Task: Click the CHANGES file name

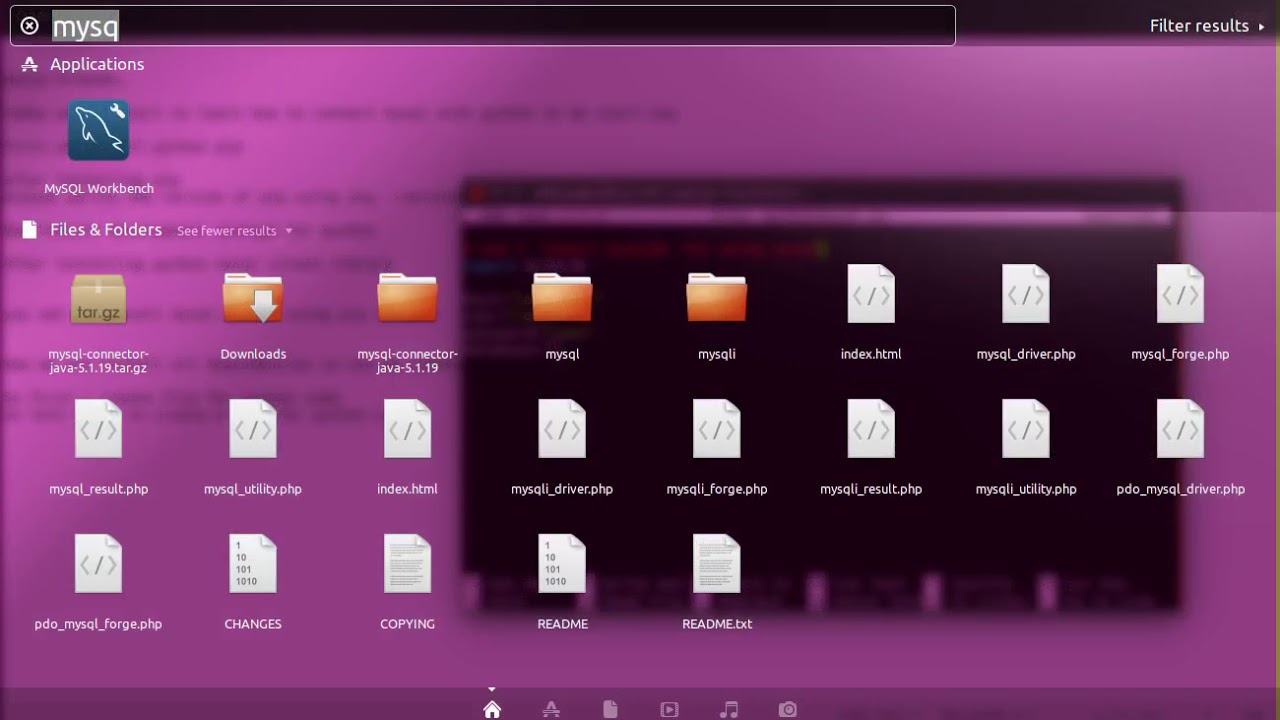Action: pyautogui.click(x=253, y=624)
